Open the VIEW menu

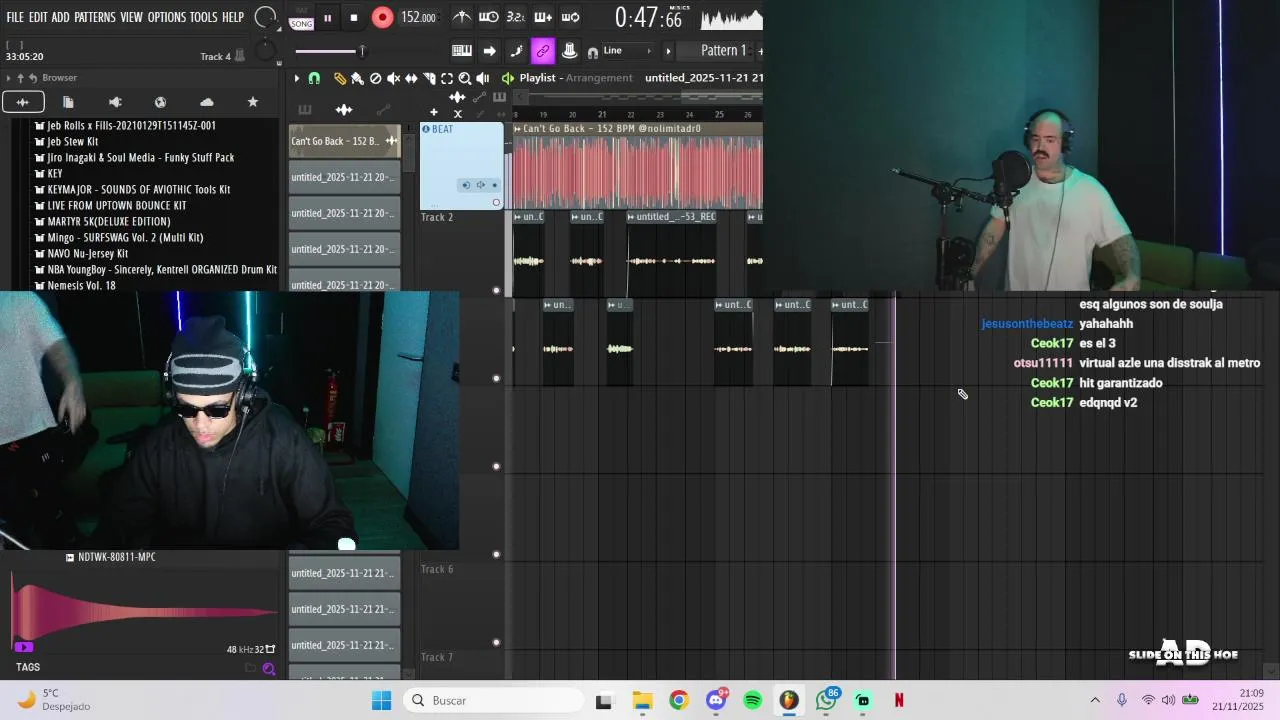(132, 17)
